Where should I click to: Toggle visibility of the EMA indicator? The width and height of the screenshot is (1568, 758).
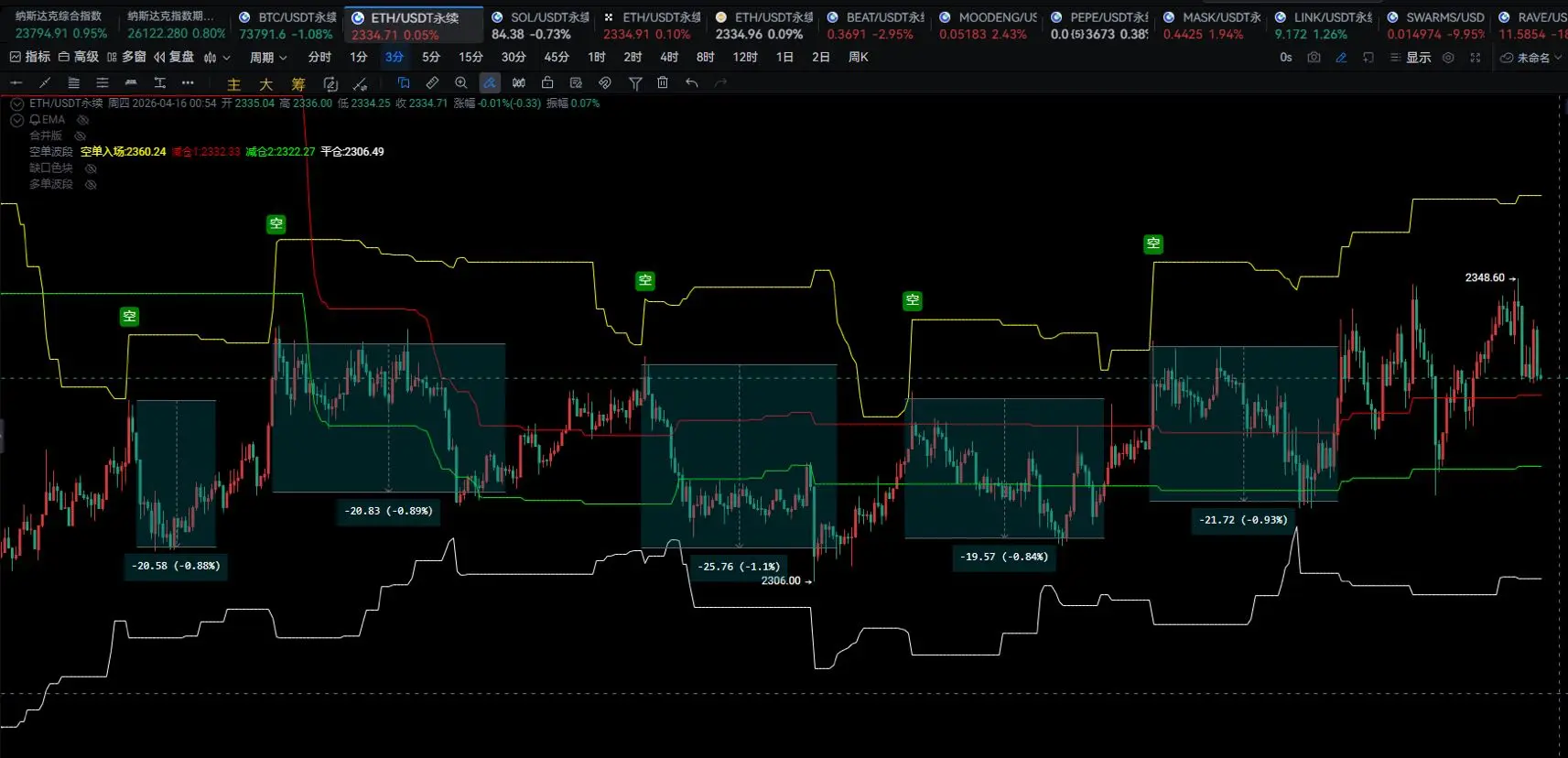pos(82,120)
